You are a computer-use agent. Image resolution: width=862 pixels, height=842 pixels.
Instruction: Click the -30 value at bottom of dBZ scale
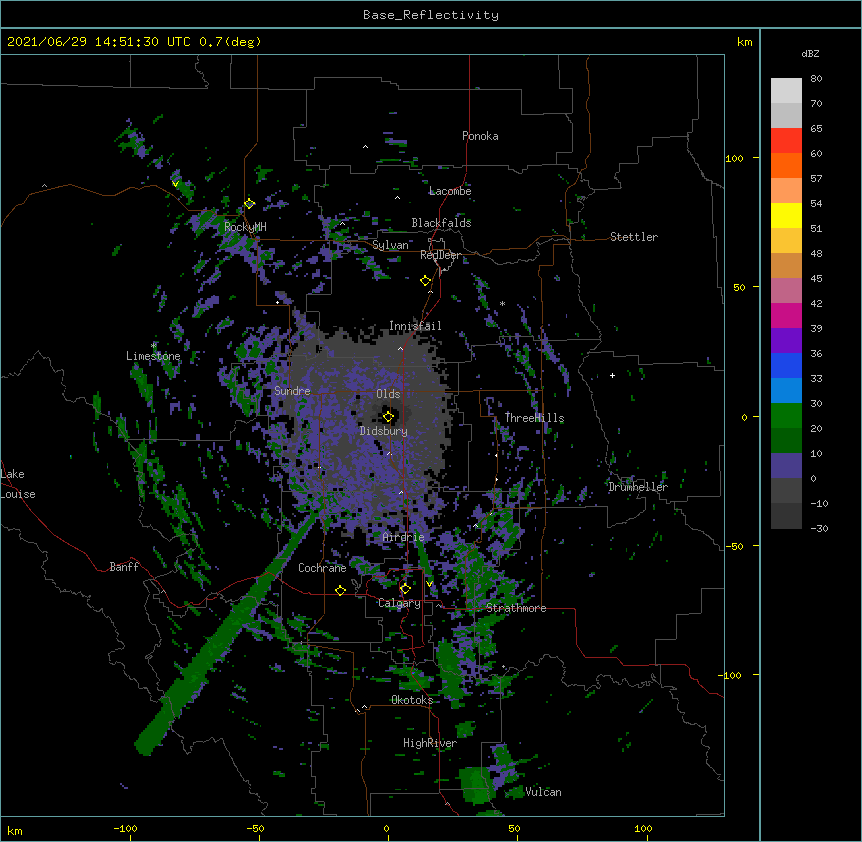[819, 529]
